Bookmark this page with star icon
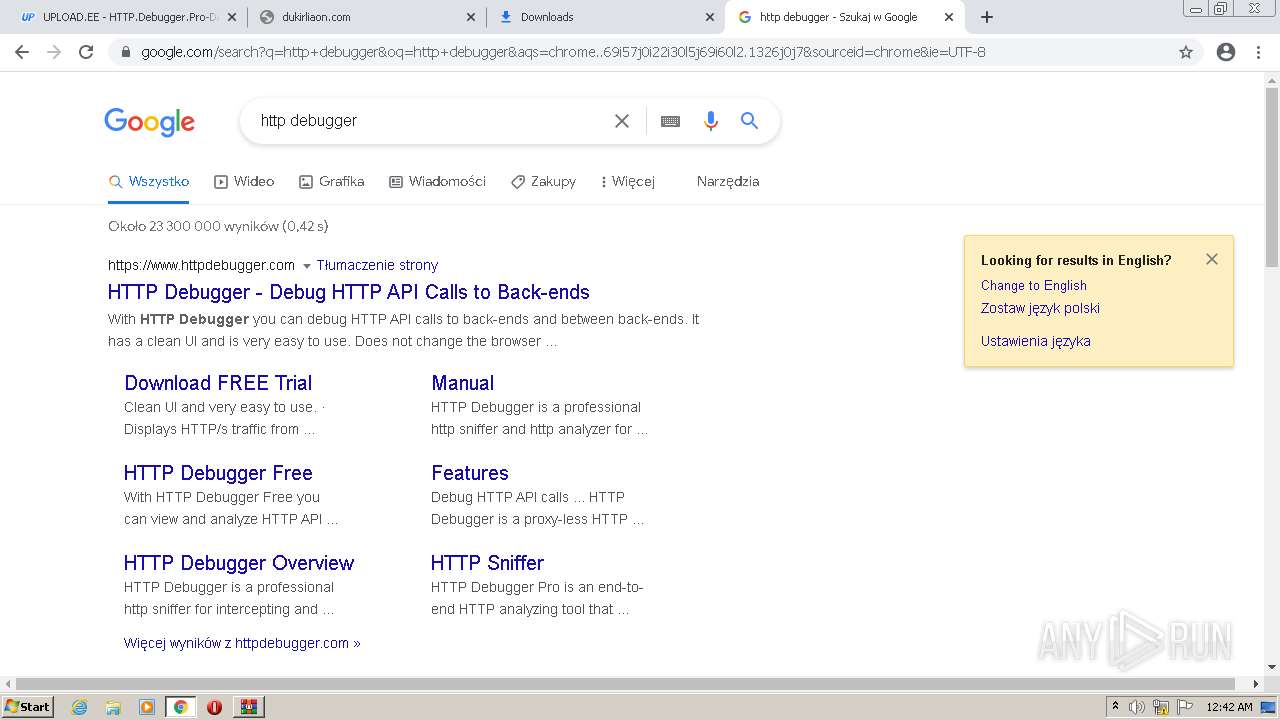 point(1186,52)
